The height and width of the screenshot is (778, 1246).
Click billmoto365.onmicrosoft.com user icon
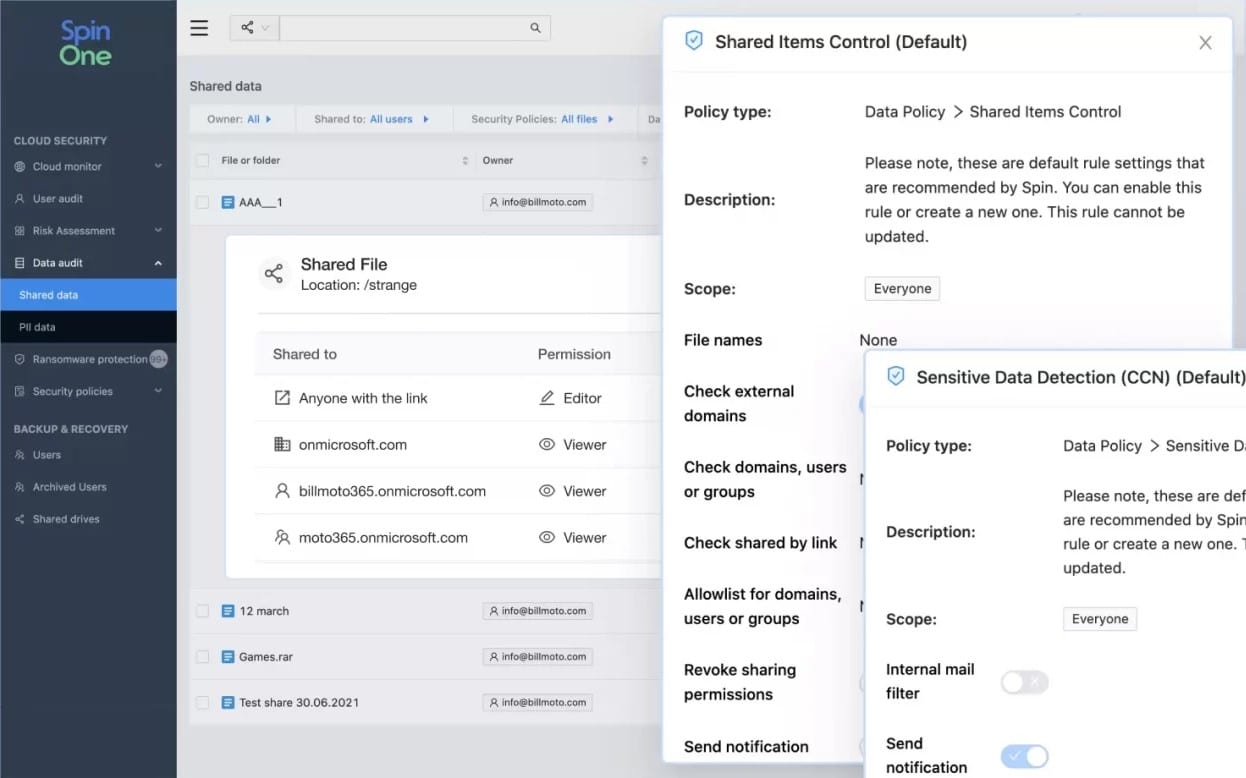[x=282, y=491]
